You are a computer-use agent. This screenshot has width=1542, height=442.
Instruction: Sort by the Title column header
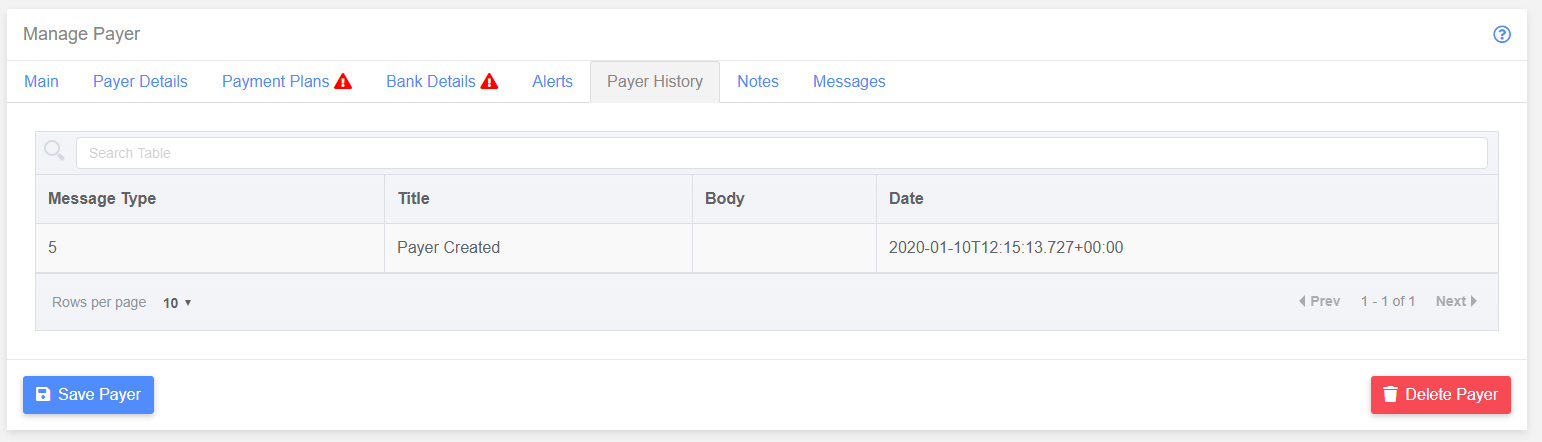tap(538, 198)
